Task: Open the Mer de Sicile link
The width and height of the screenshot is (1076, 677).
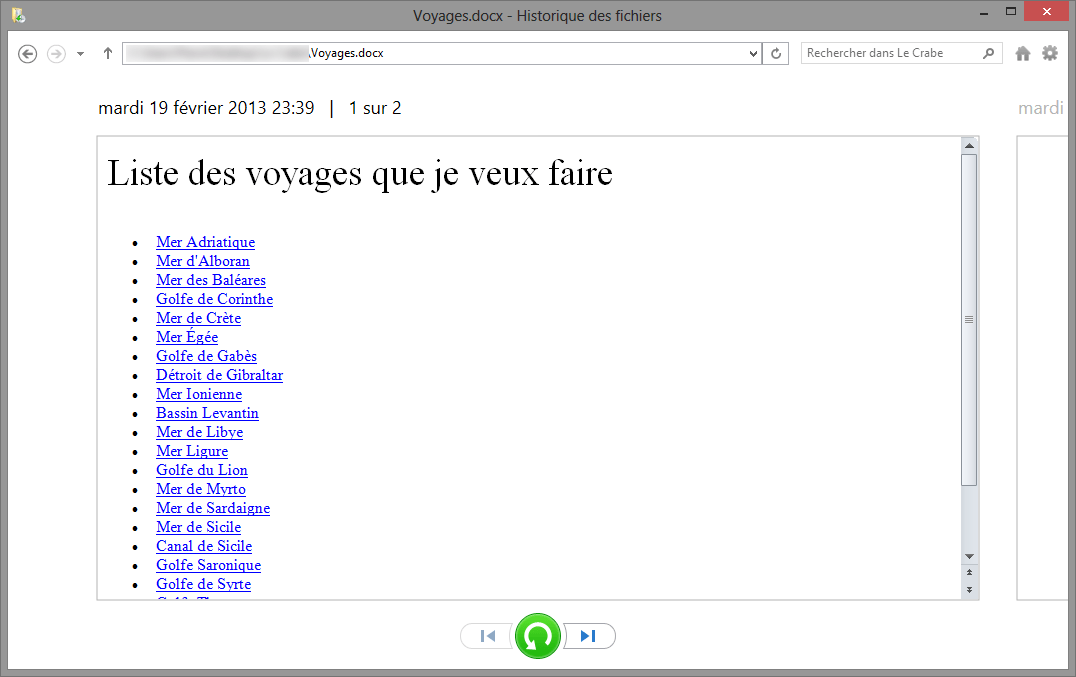Action: tap(198, 527)
